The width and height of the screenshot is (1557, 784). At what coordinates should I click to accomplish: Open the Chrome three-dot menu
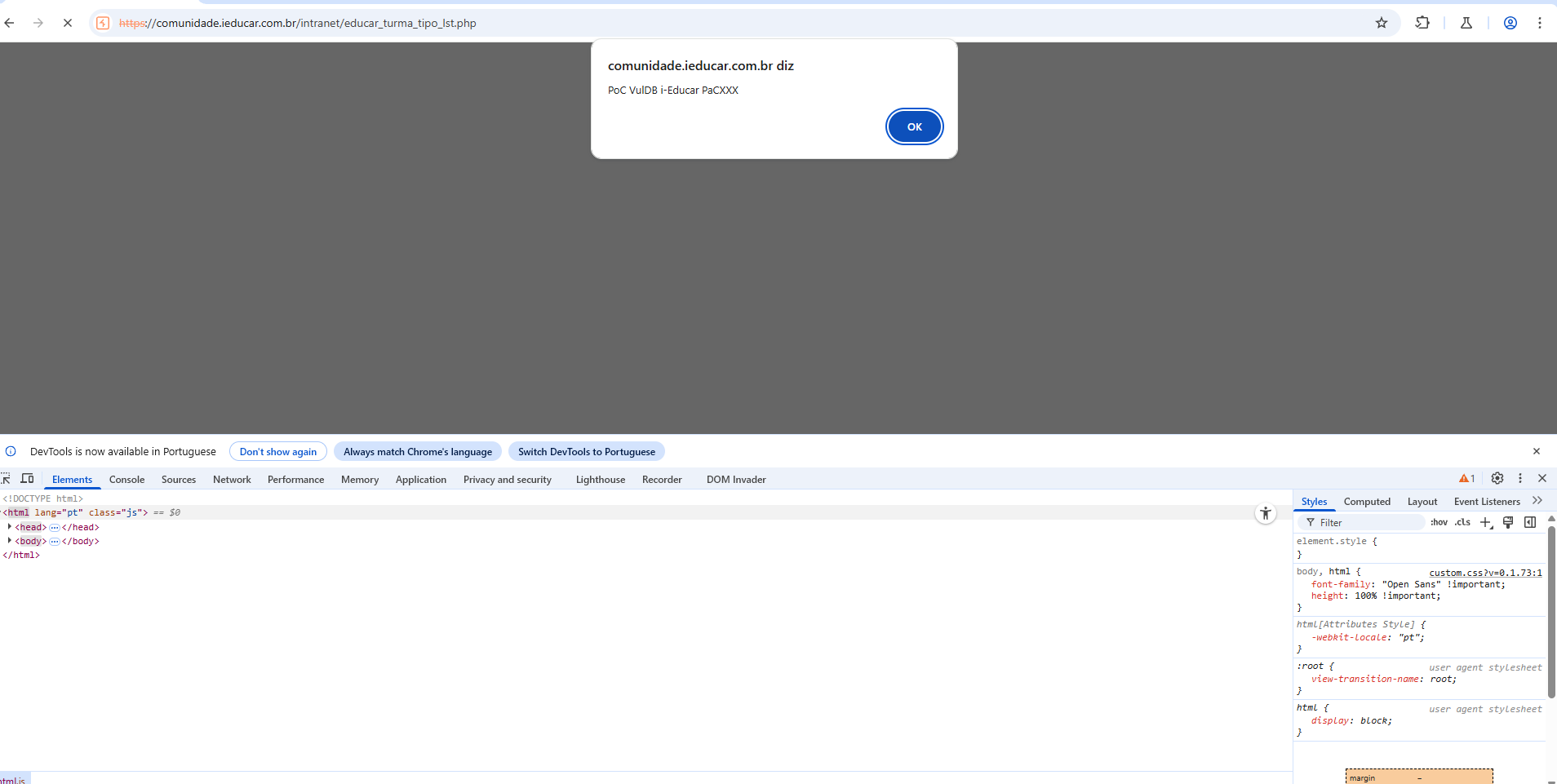click(x=1540, y=23)
